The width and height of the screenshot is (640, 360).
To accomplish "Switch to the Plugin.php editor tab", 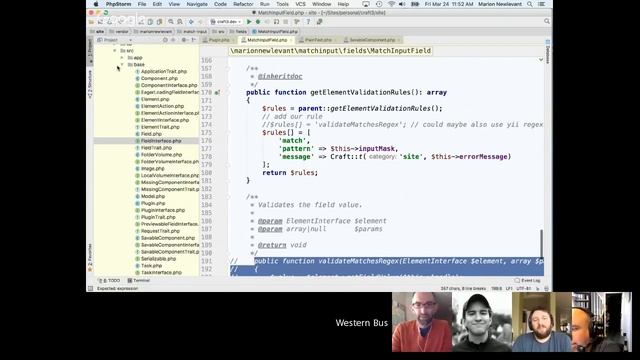I will pyautogui.click(x=219, y=40).
